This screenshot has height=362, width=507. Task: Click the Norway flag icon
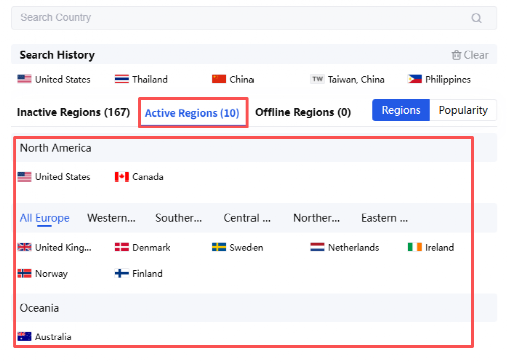tap(24, 274)
